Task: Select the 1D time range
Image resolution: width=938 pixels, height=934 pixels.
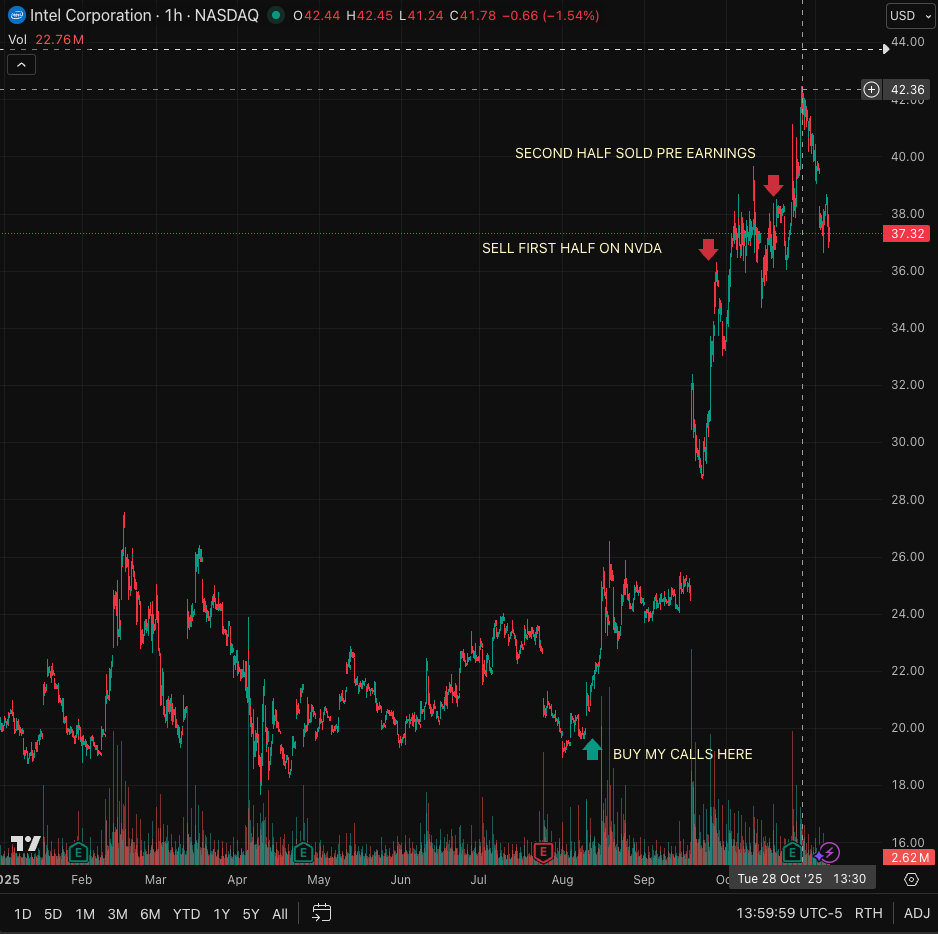Action: coord(23,914)
